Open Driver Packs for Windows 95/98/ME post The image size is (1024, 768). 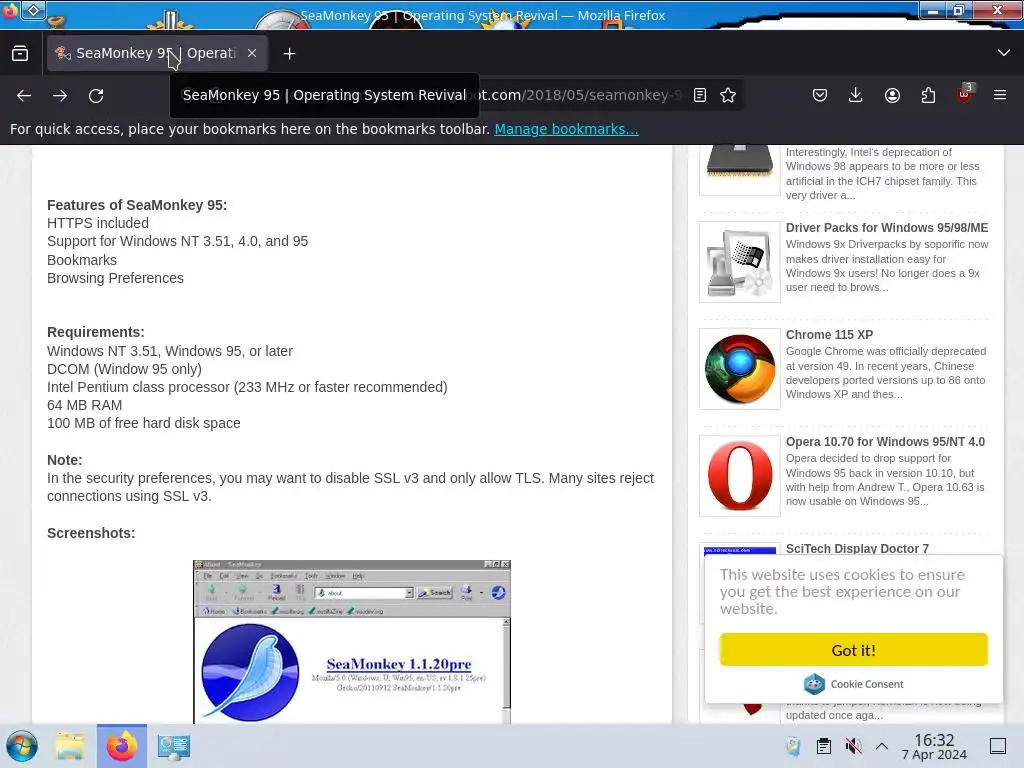(x=887, y=228)
